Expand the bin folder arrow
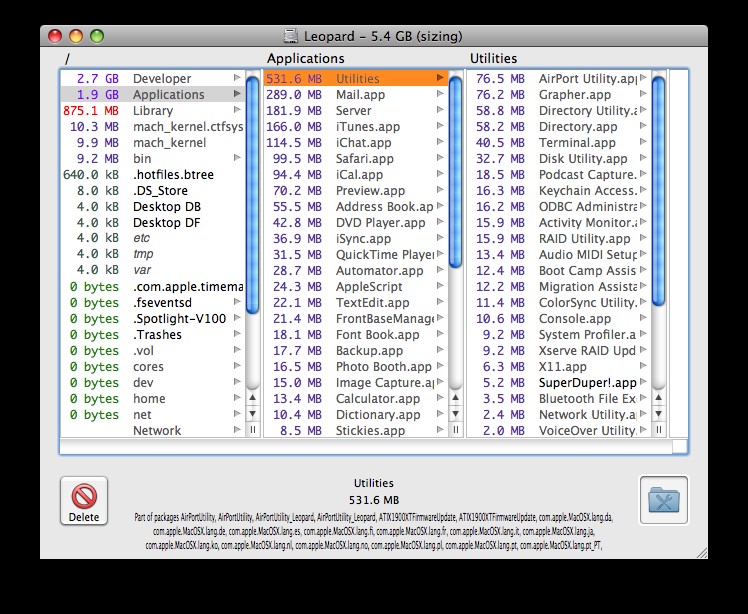This screenshot has height=614, width=748. 237,157
